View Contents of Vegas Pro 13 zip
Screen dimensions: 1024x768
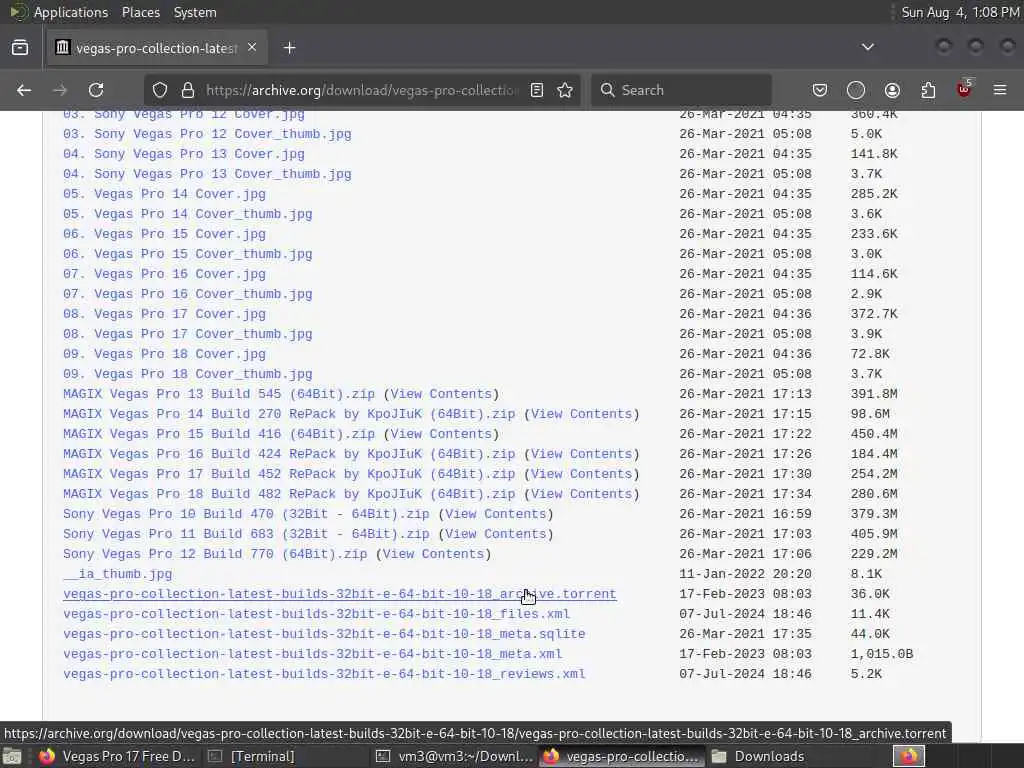tap(441, 394)
